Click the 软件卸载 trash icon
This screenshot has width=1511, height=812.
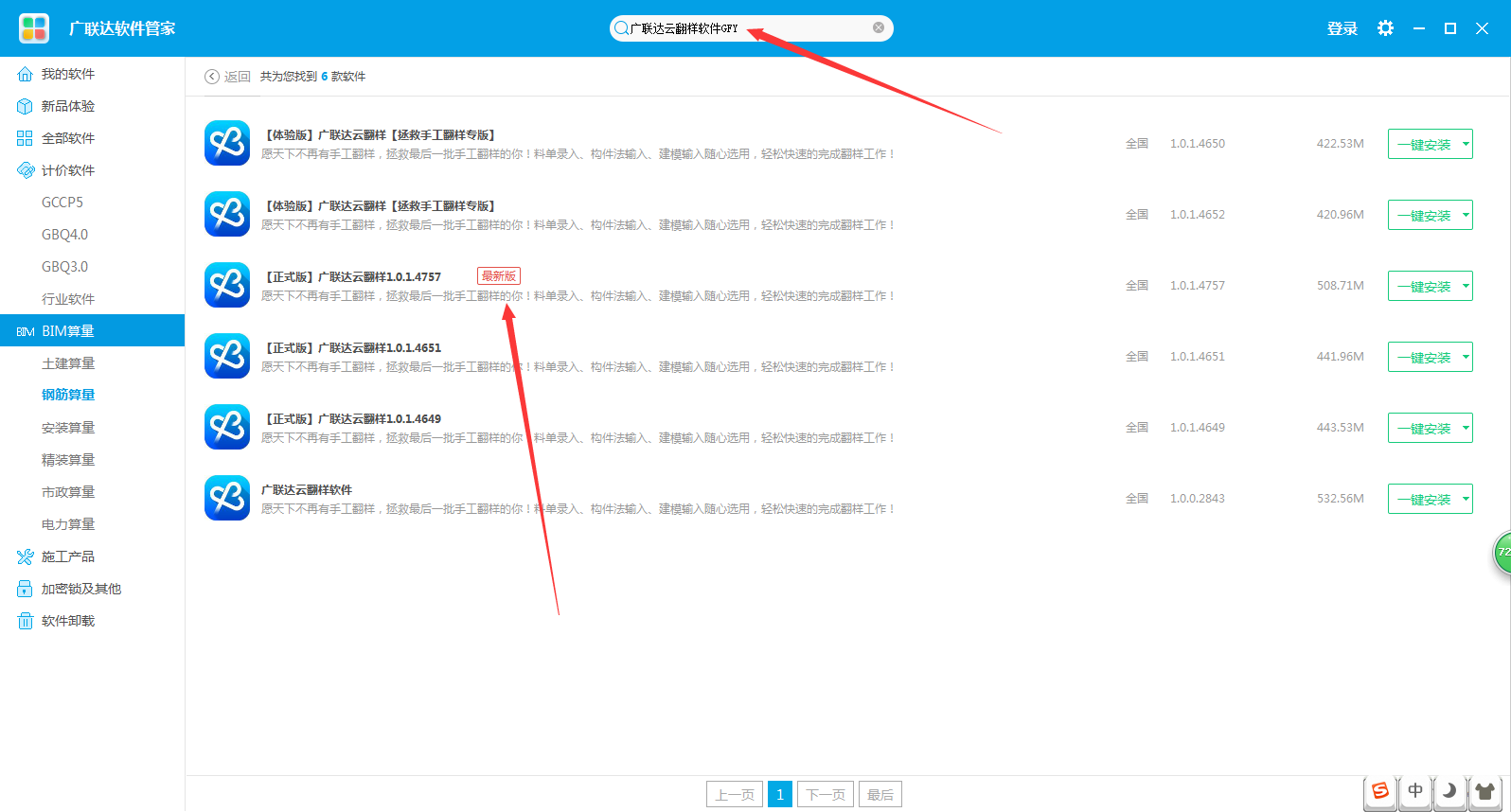pyautogui.click(x=26, y=621)
